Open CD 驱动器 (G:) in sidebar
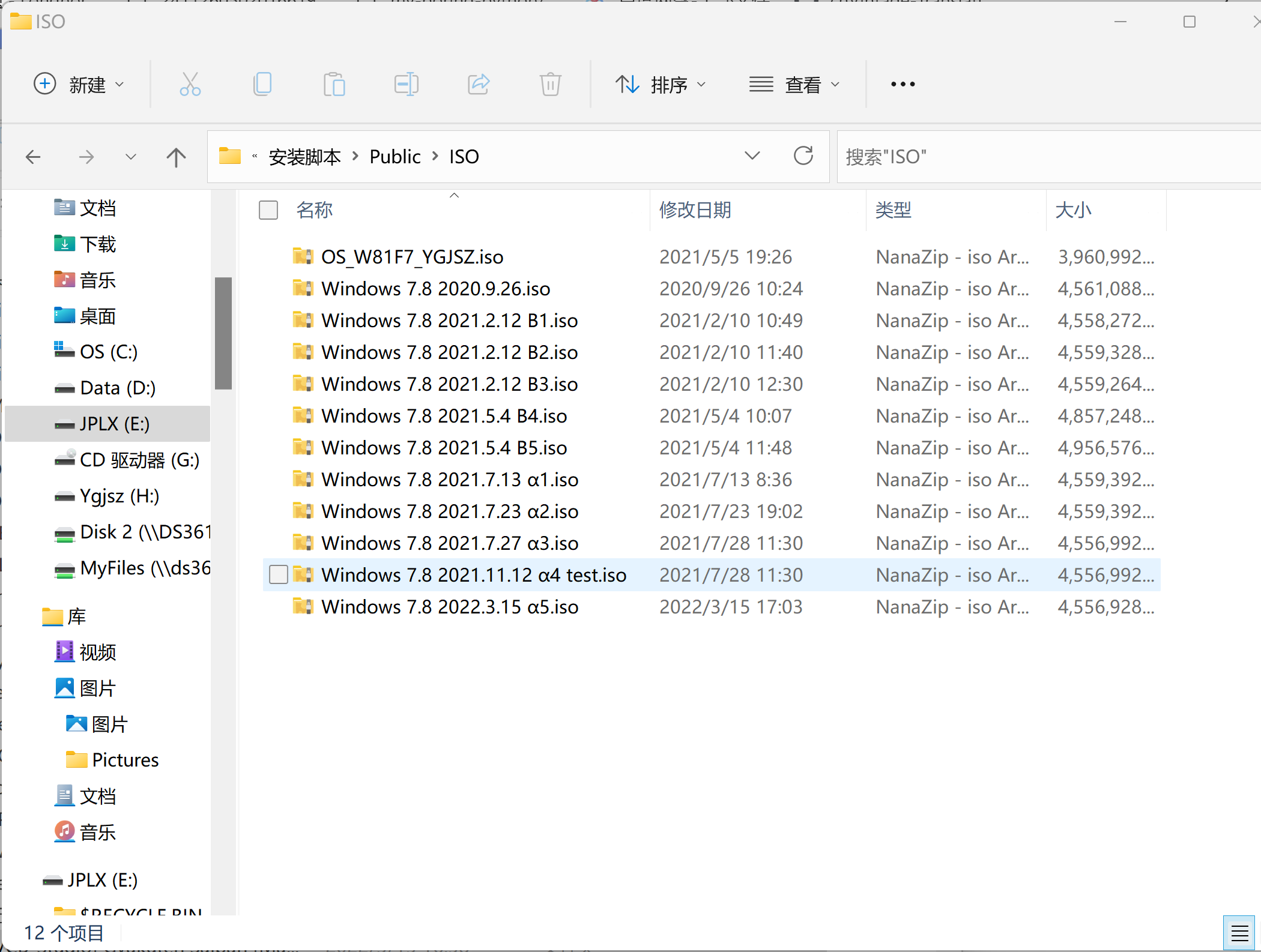The image size is (1261, 952). tap(127, 460)
